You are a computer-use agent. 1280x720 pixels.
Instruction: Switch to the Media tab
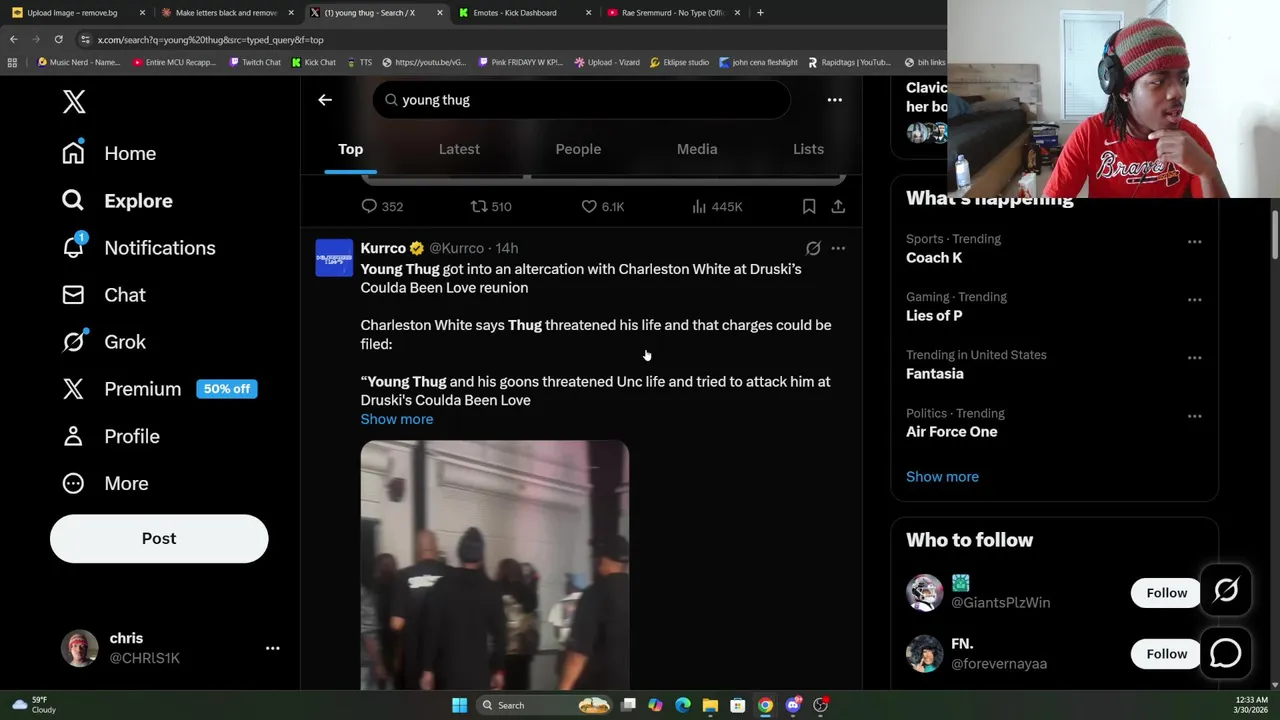(x=697, y=149)
